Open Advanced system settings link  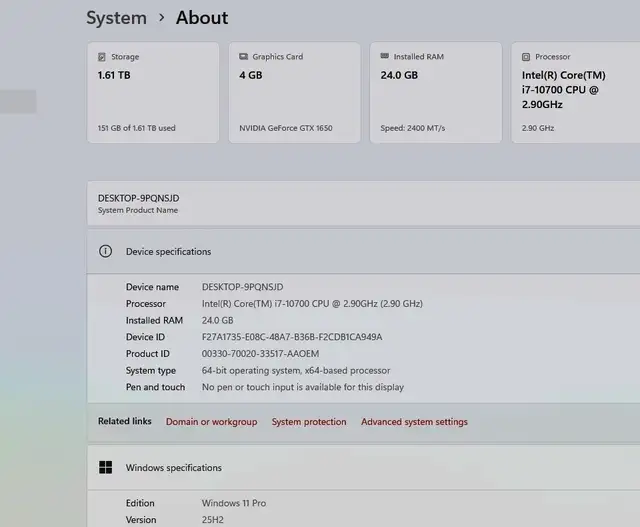point(414,422)
